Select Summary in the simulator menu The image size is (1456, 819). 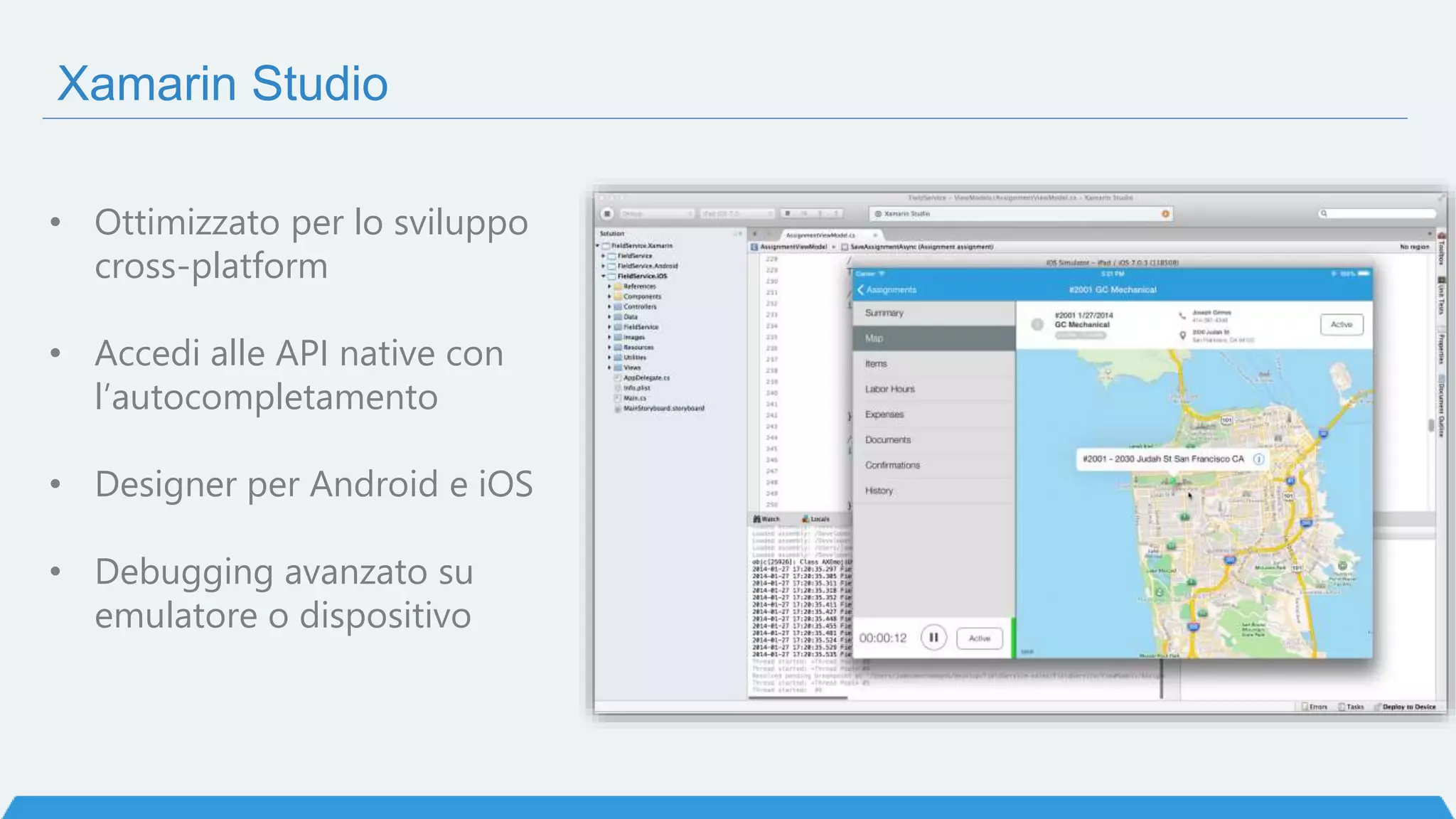click(933, 313)
